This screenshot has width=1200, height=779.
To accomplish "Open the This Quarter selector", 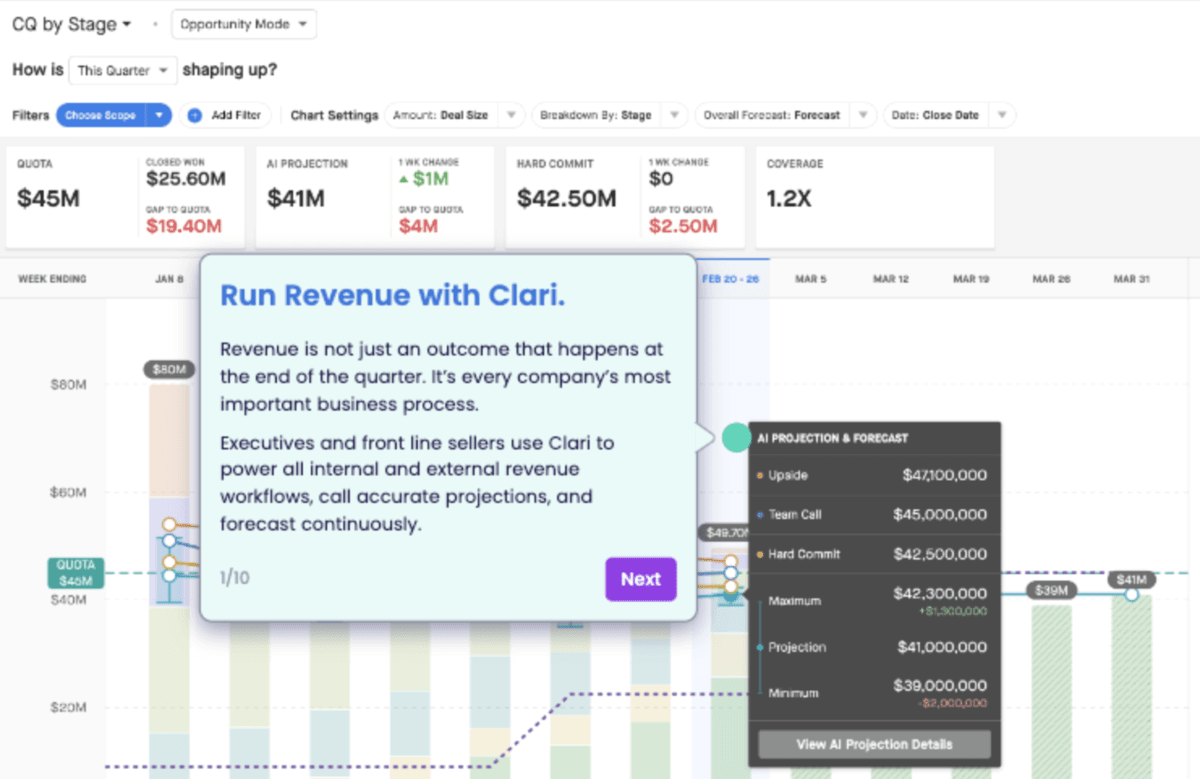I will (124, 71).
